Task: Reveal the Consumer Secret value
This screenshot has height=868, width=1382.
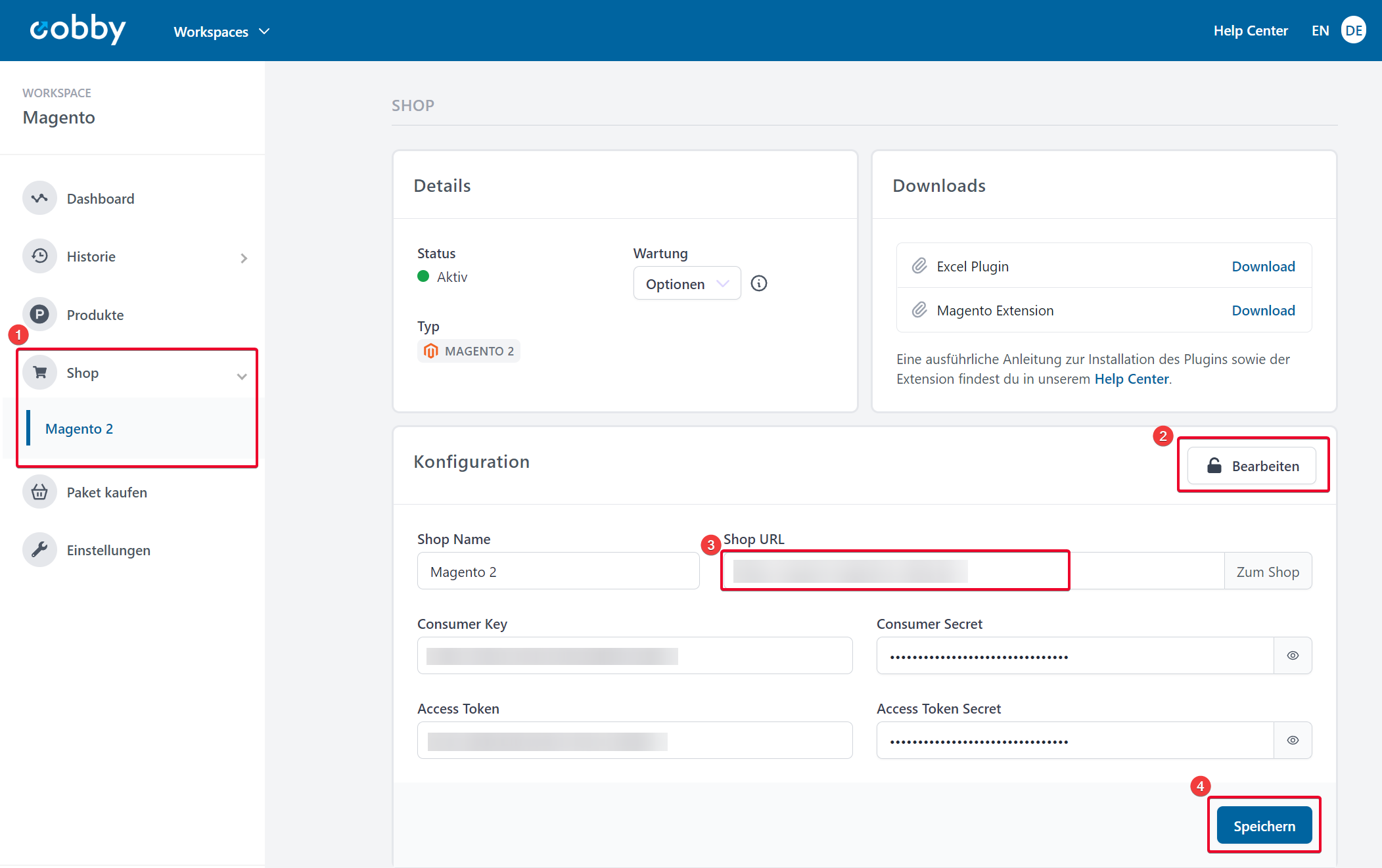Action: [1293, 655]
